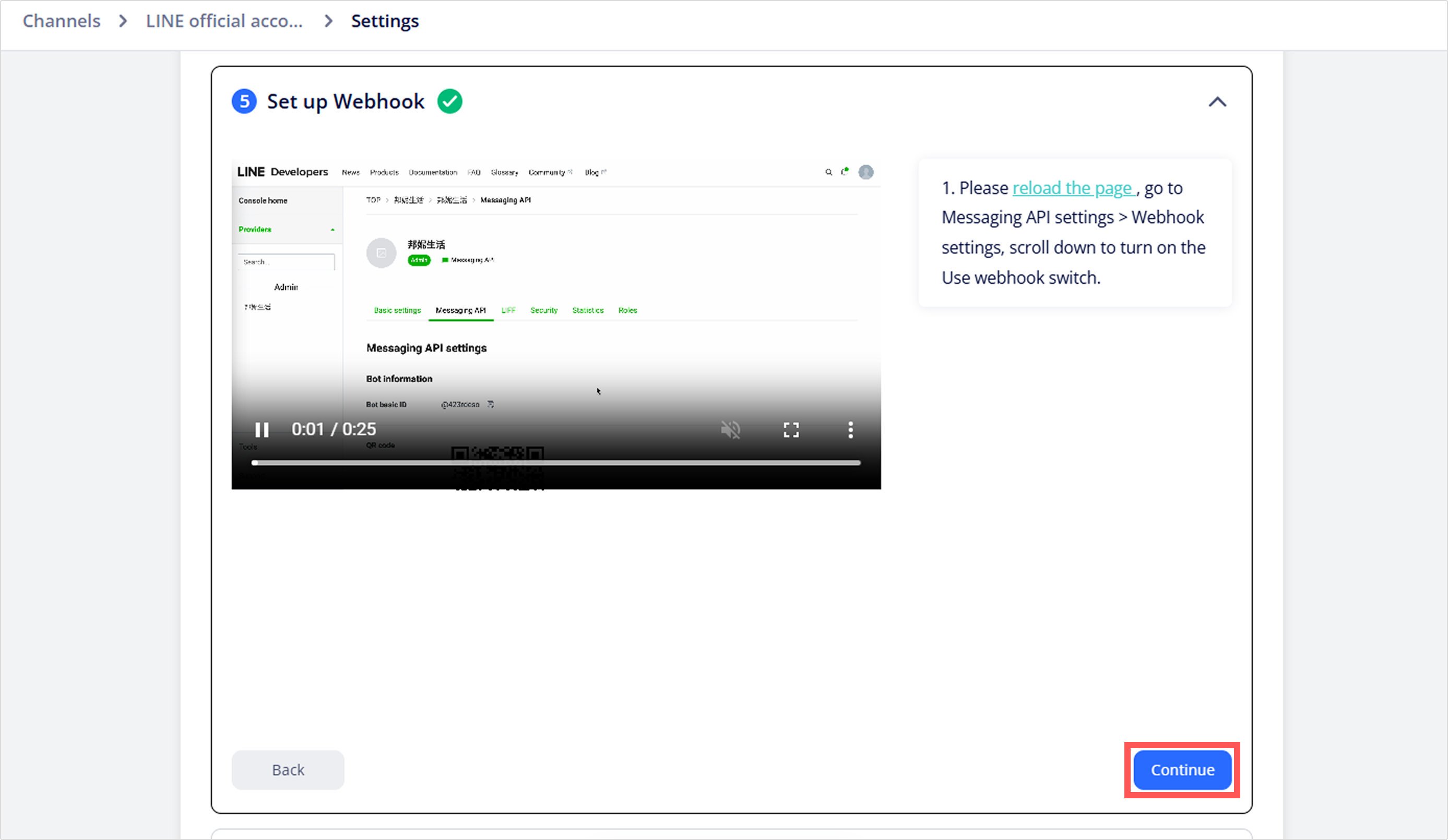Click the Roles tab in video
This screenshot has width=1448, height=840.
pyautogui.click(x=627, y=310)
